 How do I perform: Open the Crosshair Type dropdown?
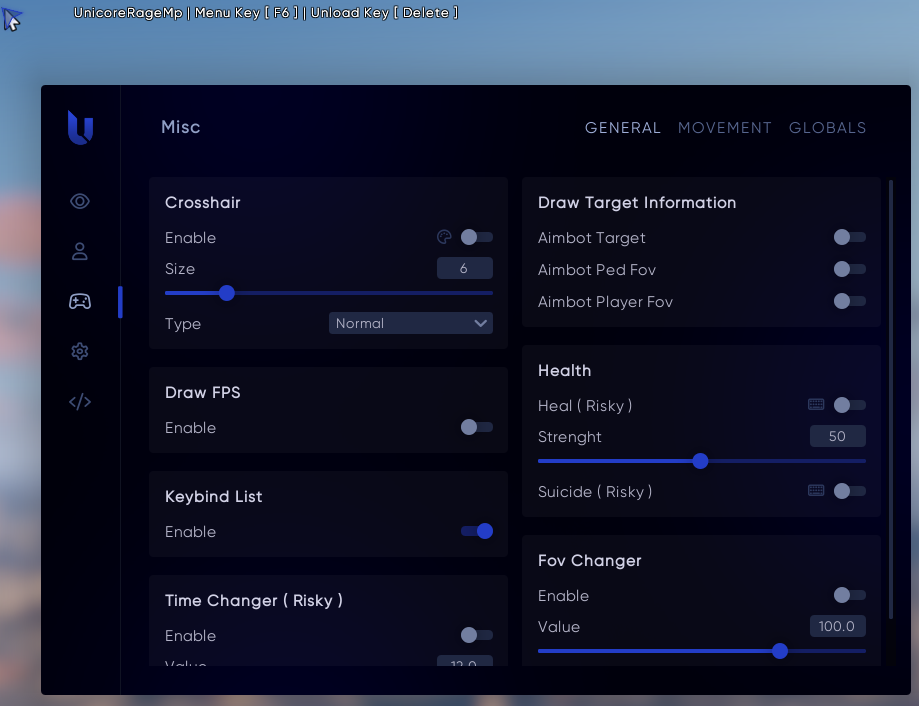tap(410, 323)
